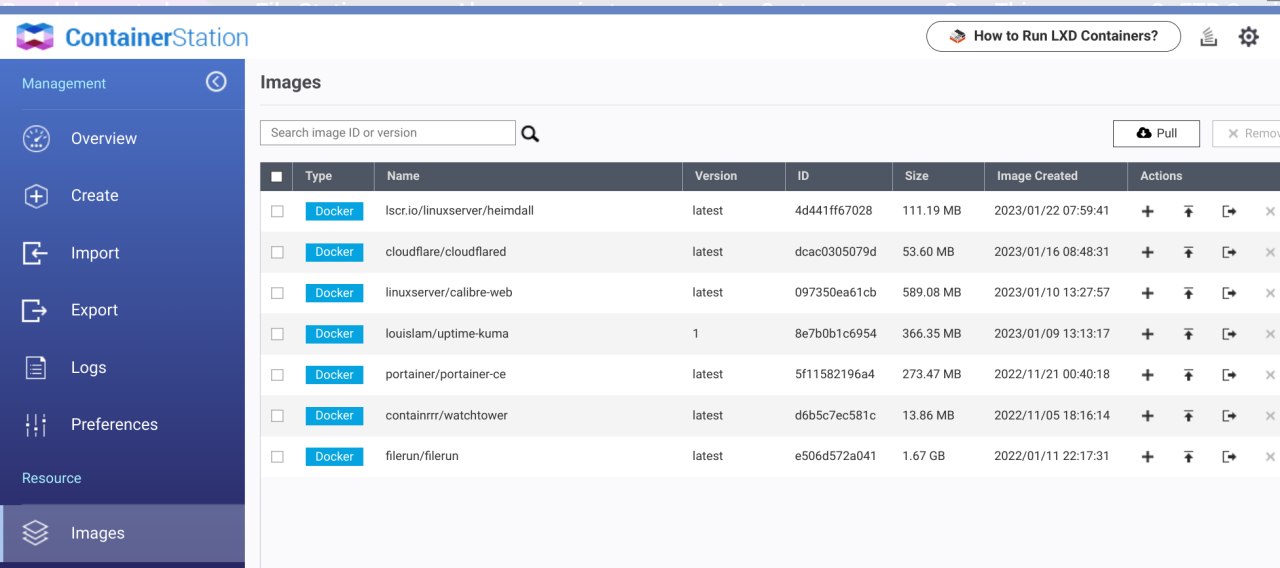Sort the table by Size column header
Viewport: 1280px width, 568px height.
[x=916, y=176]
